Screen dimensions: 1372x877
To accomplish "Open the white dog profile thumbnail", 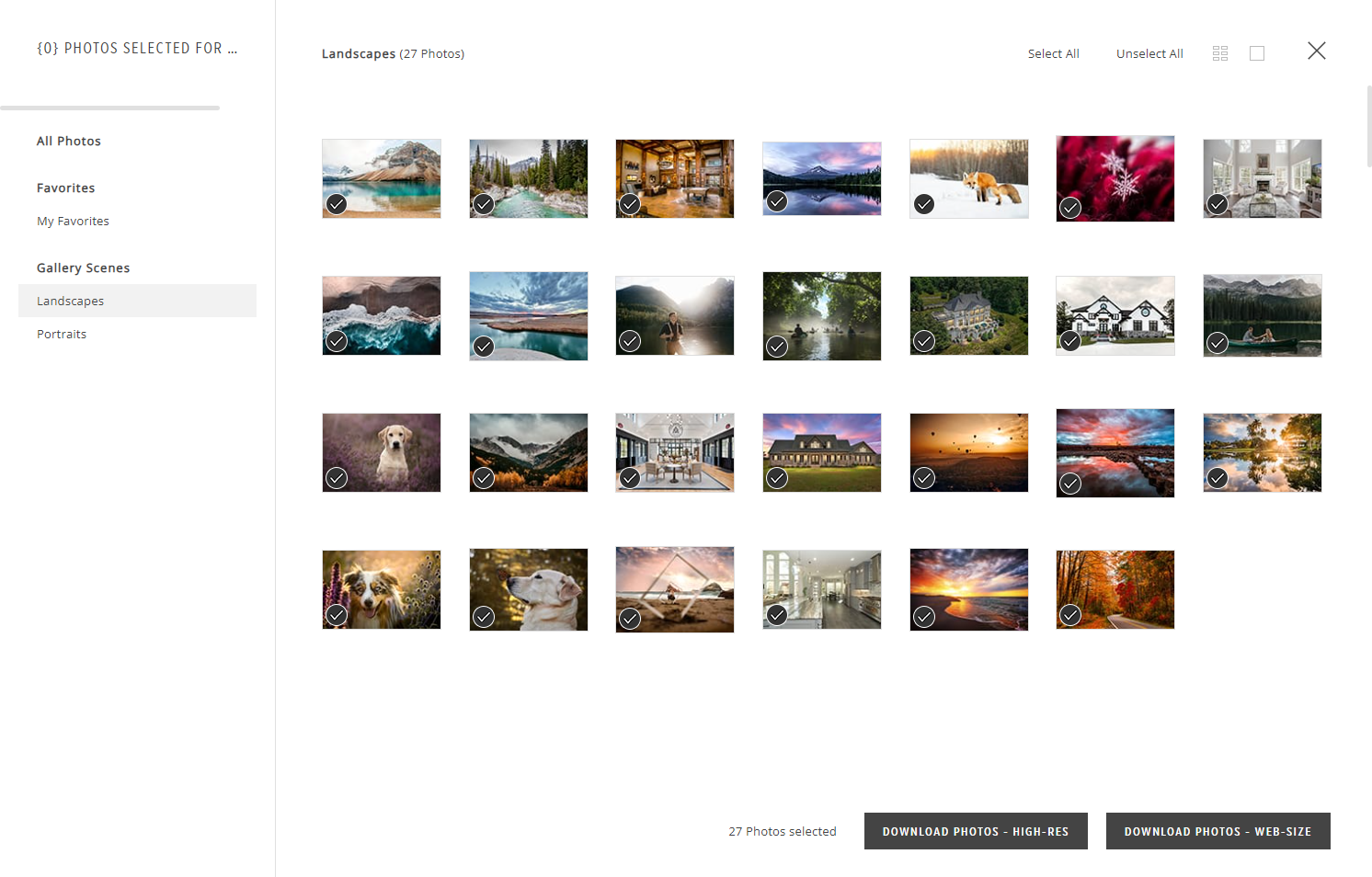I will point(528,589).
